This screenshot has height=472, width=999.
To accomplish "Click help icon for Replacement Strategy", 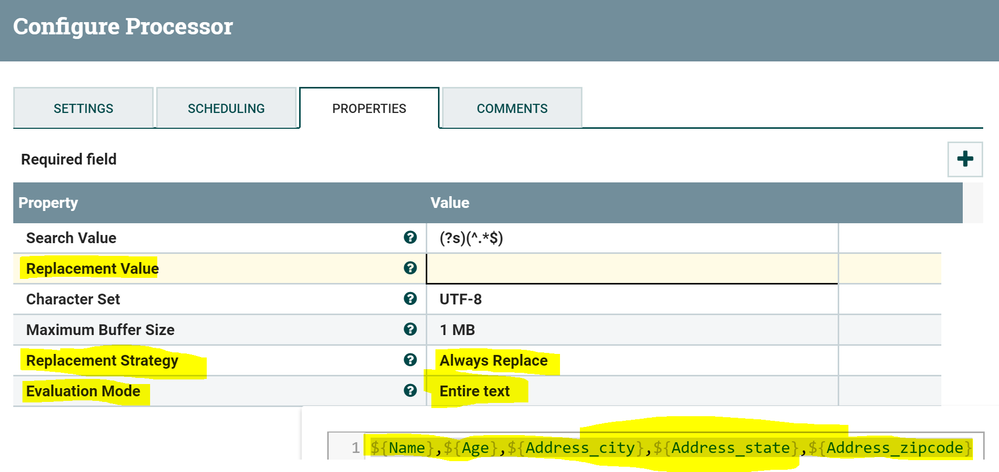I will click(x=410, y=360).
